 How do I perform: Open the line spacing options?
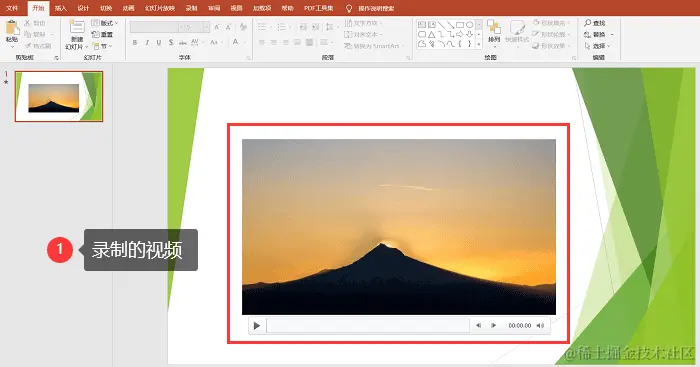click(329, 27)
